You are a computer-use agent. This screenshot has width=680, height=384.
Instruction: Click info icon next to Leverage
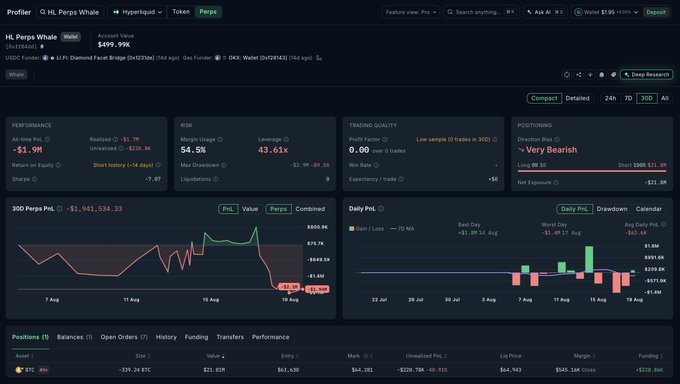[x=286, y=139]
